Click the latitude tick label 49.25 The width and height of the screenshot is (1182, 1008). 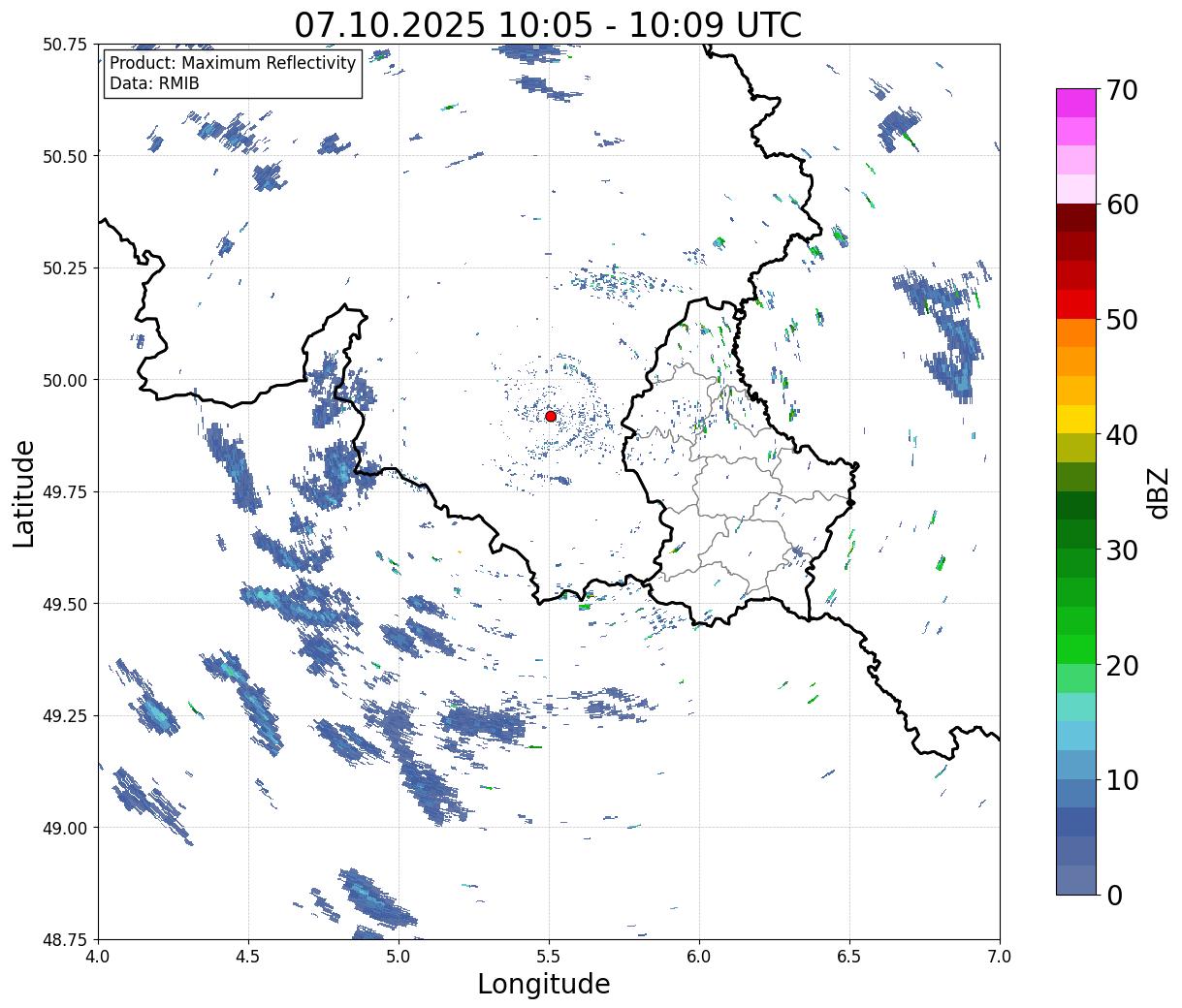(x=65, y=716)
